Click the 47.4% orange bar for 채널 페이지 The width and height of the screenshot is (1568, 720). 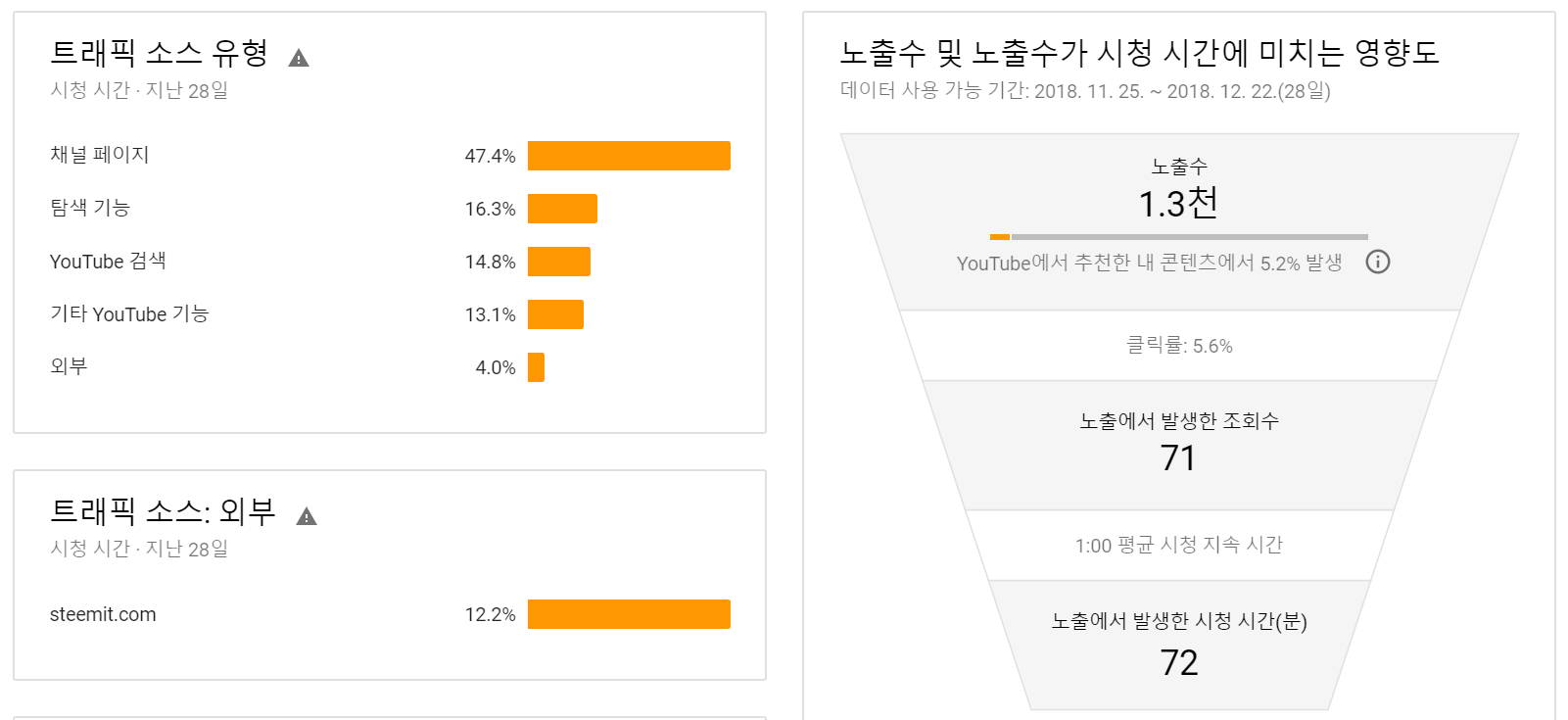pyautogui.click(x=629, y=156)
